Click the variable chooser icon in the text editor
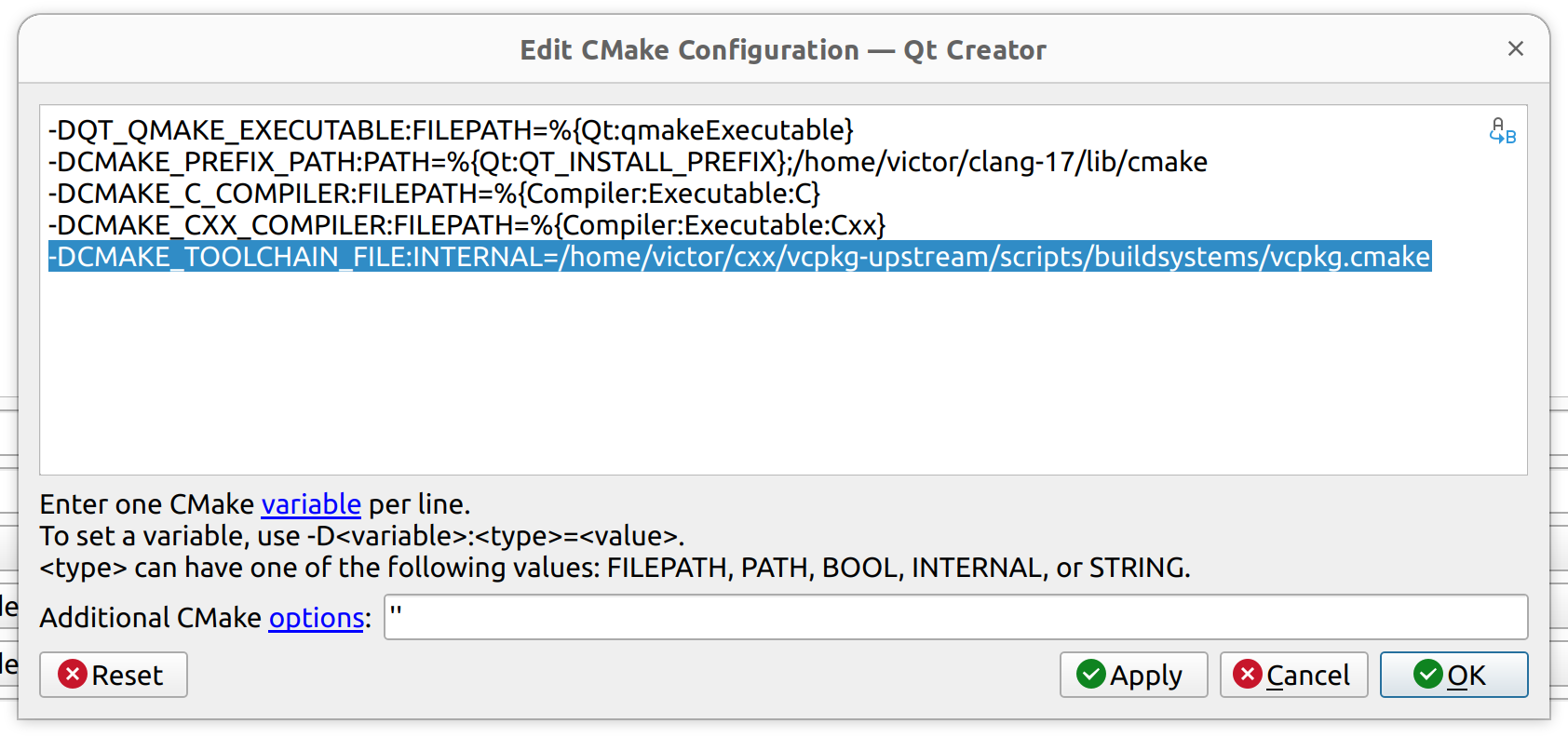 pos(1502,131)
